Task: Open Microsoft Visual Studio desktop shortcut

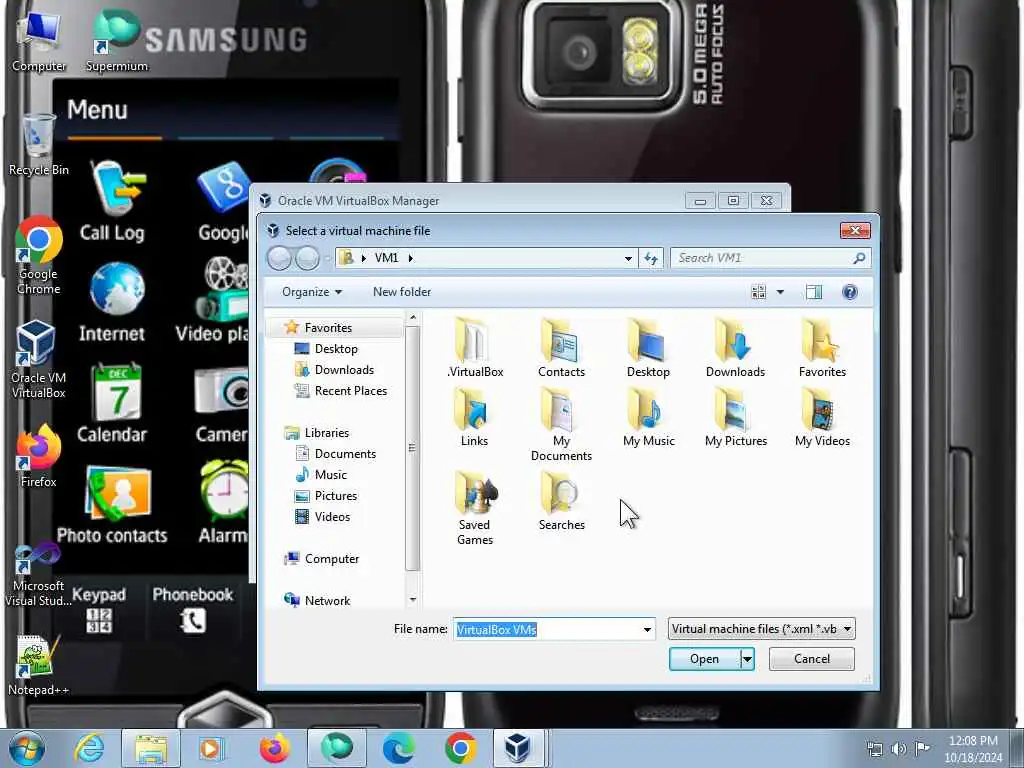Action: point(38,575)
